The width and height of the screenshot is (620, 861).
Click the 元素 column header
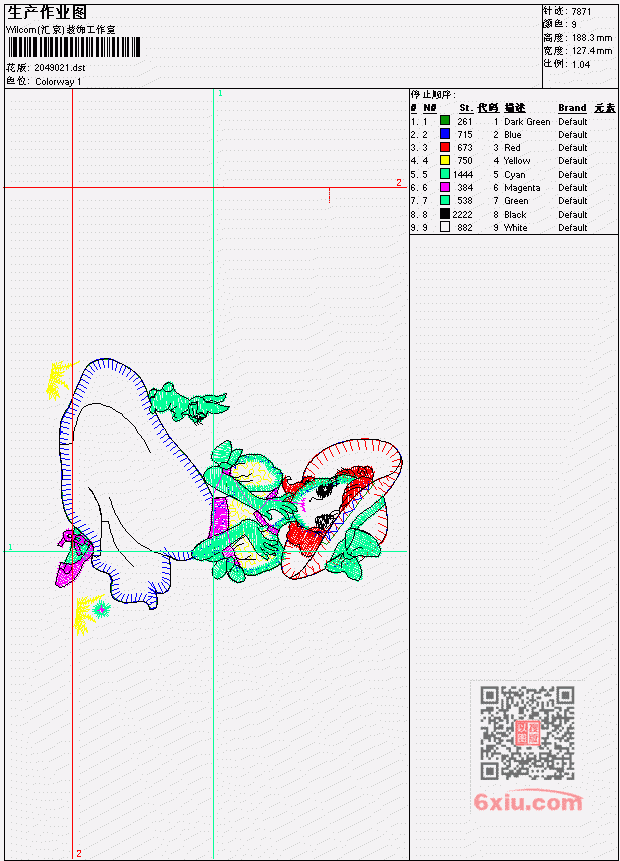pyautogui.click(x=605, y=108)
